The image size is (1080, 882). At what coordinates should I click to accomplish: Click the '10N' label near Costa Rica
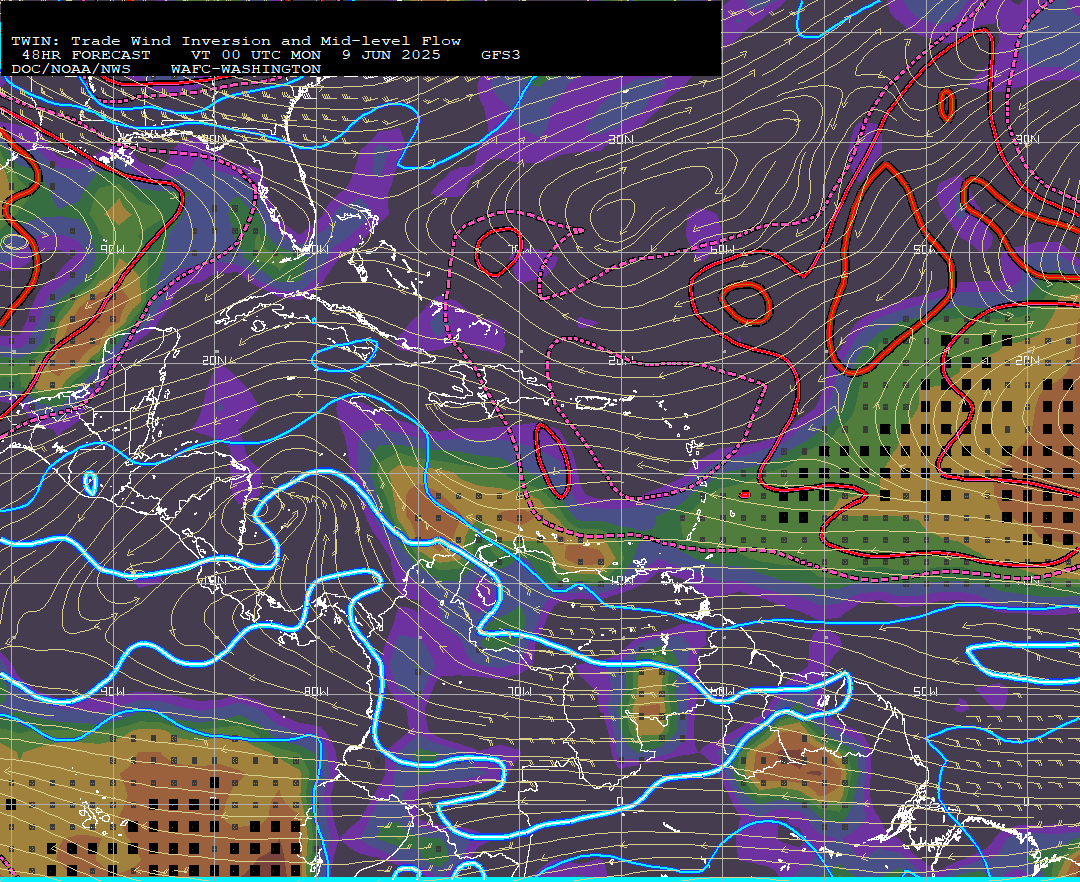pyautogui.click(x=214, y=580)
